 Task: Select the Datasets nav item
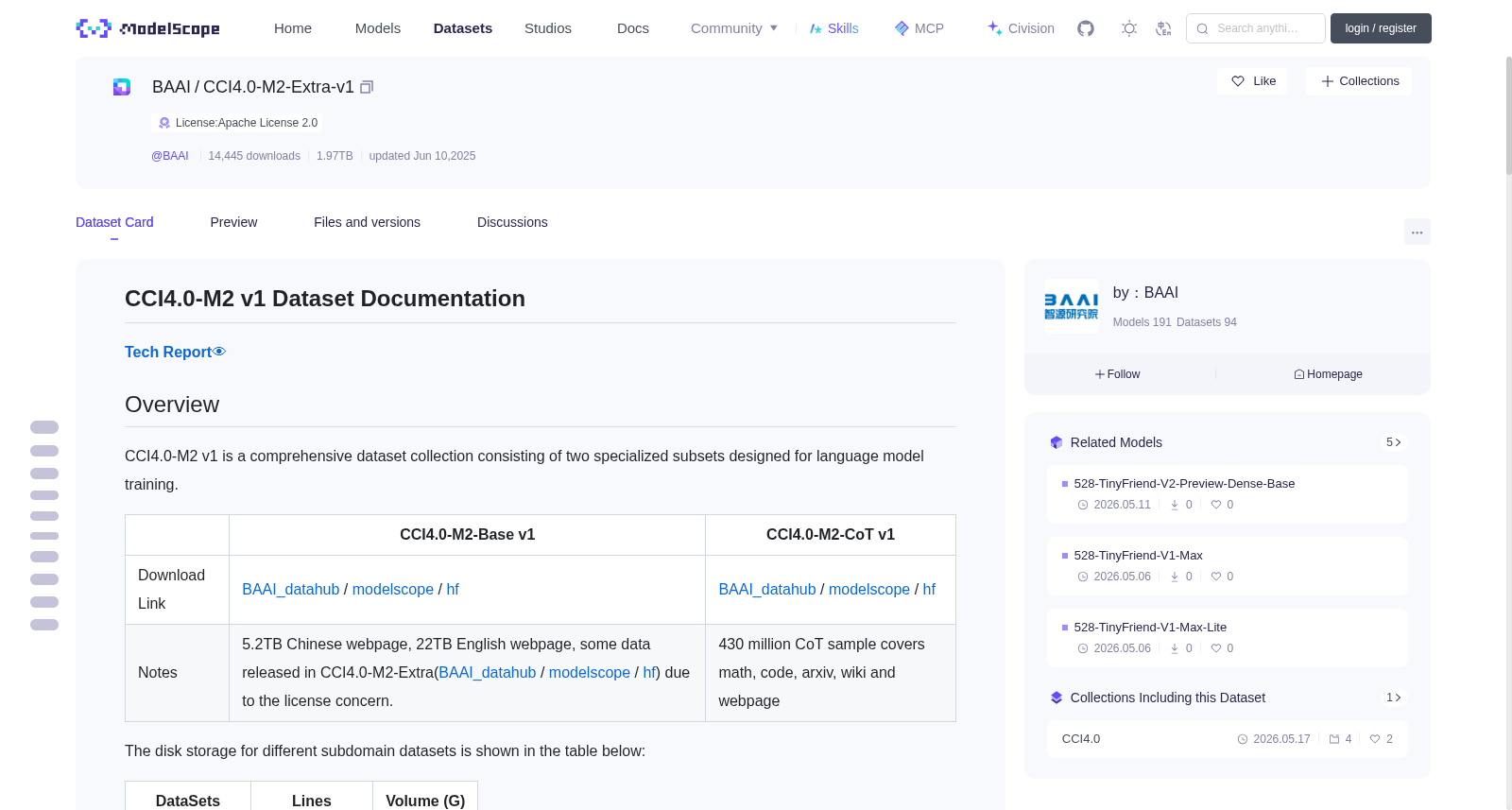(463, 28)
